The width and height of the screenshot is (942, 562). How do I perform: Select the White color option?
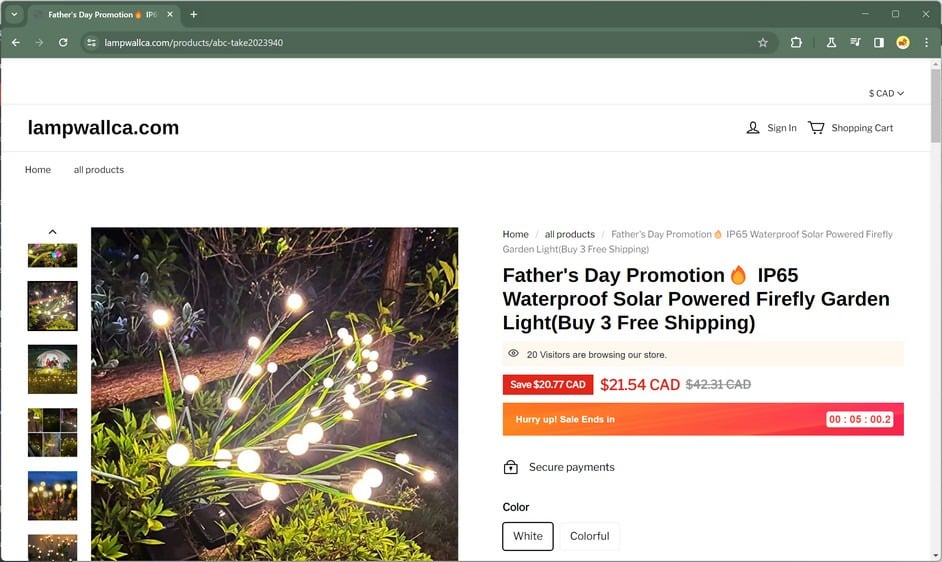click(528, 536)
